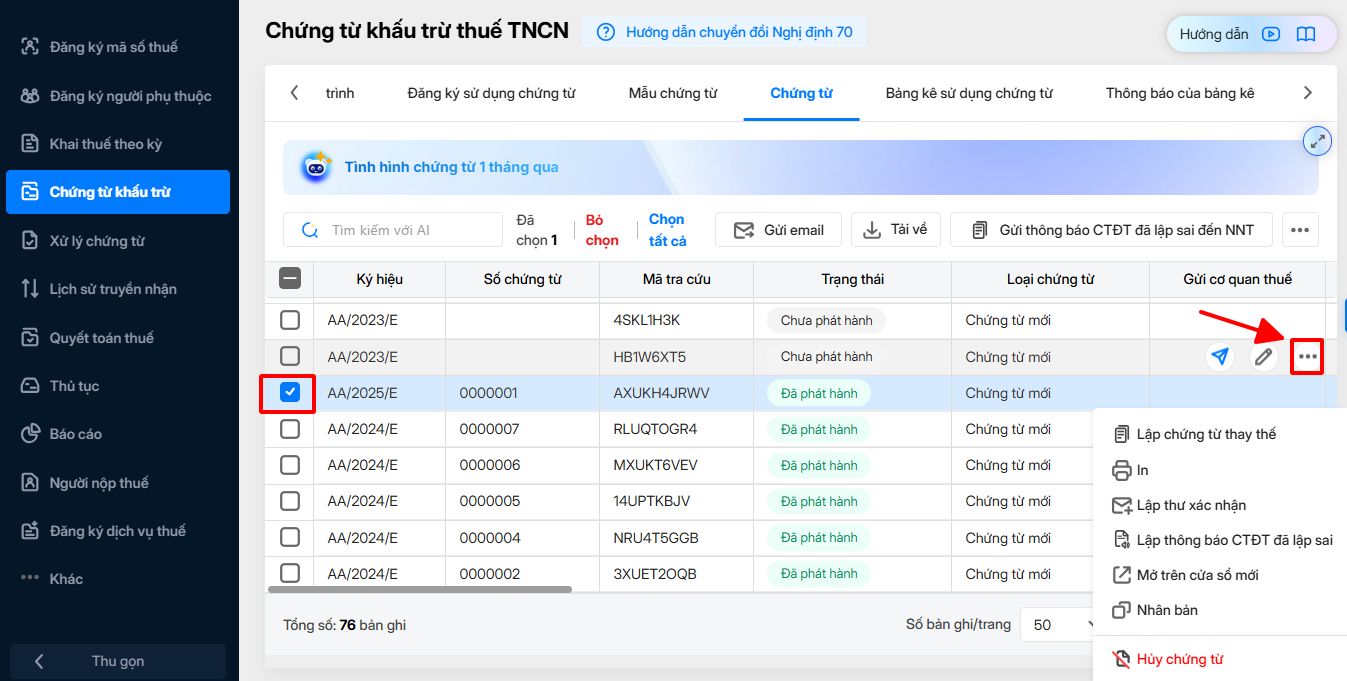Switch to Mẫu chứng từ tab
1347x681 pixels.
[x=673, y=93]
